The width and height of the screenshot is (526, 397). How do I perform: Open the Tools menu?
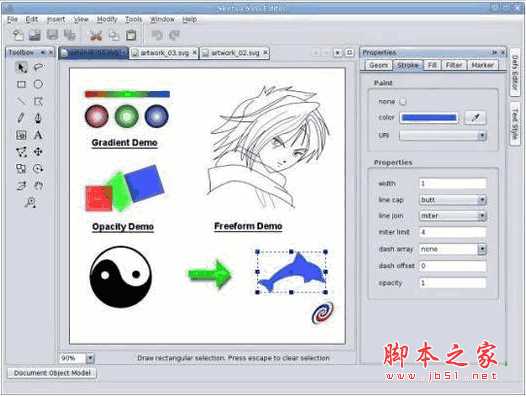(134, 19)
